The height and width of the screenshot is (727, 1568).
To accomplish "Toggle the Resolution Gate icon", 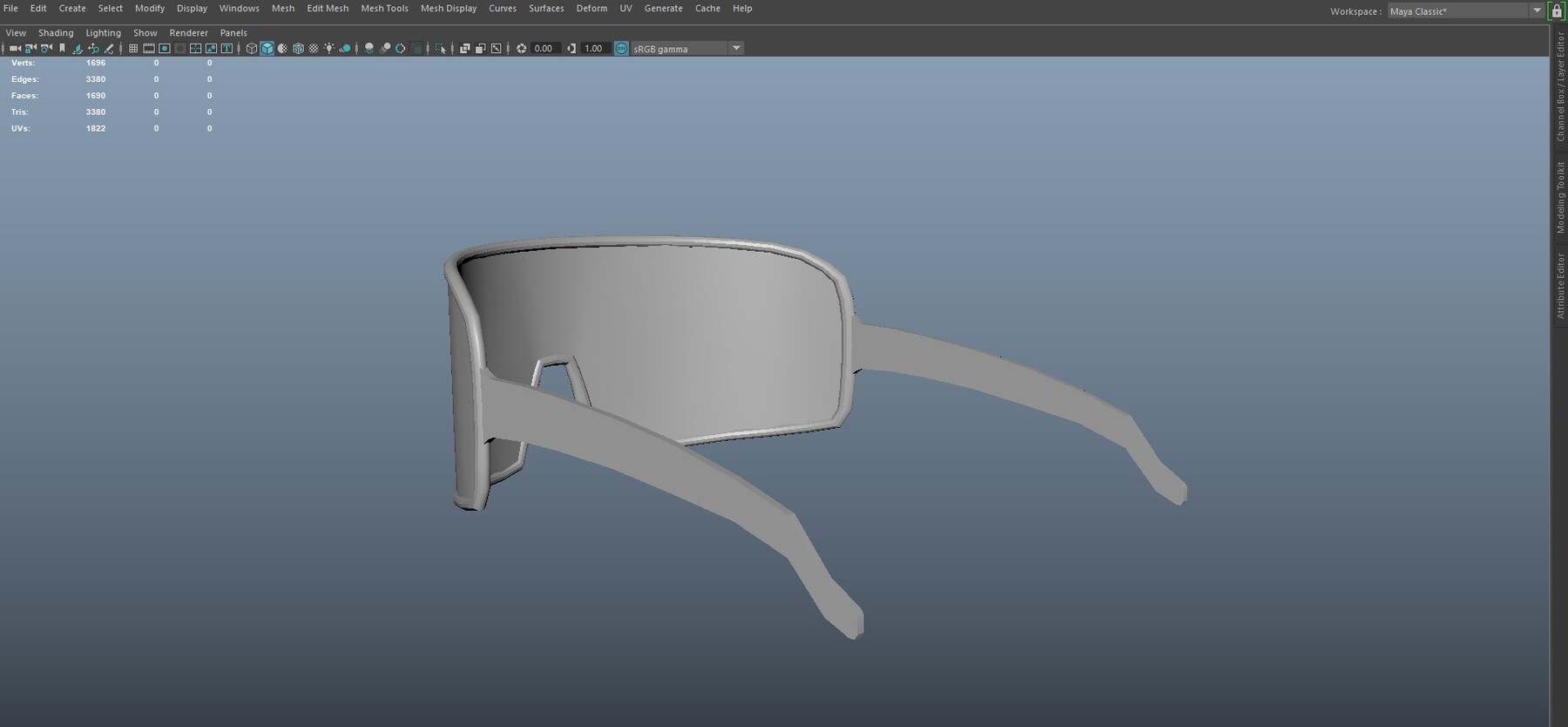I will [165, 48].
